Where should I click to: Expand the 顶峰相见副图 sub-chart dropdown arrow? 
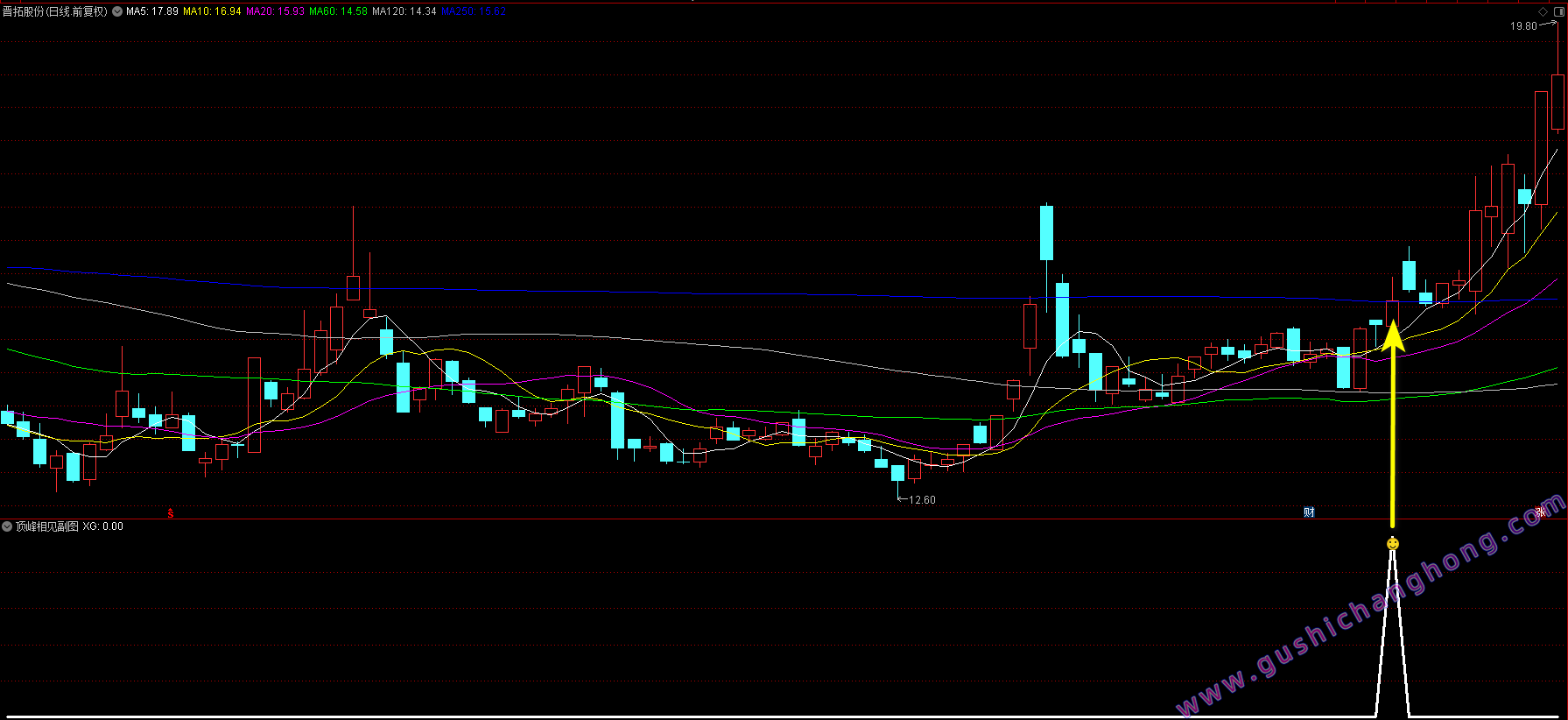[7, 526]
